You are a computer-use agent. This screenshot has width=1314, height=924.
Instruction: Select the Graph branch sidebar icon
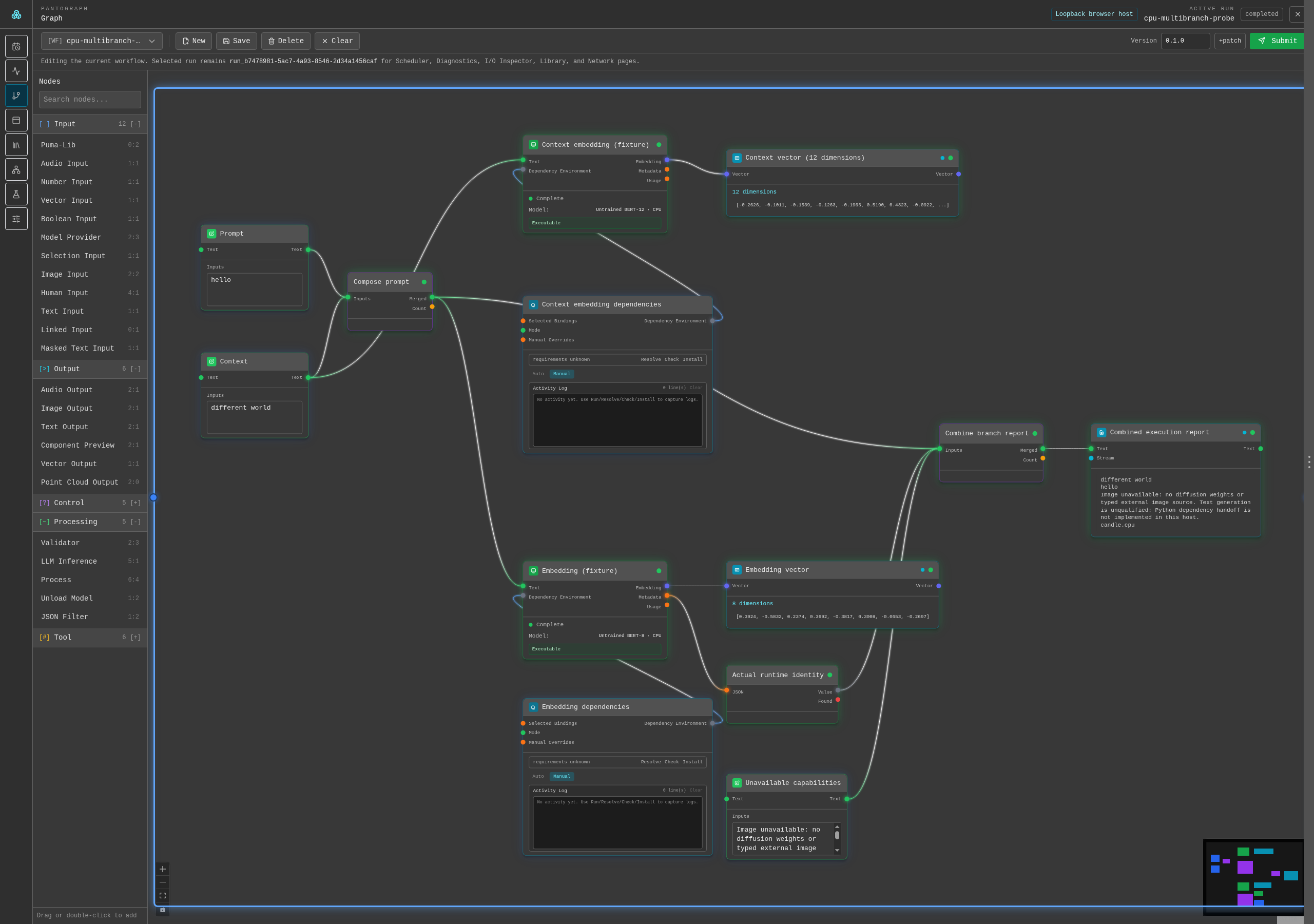16,95
